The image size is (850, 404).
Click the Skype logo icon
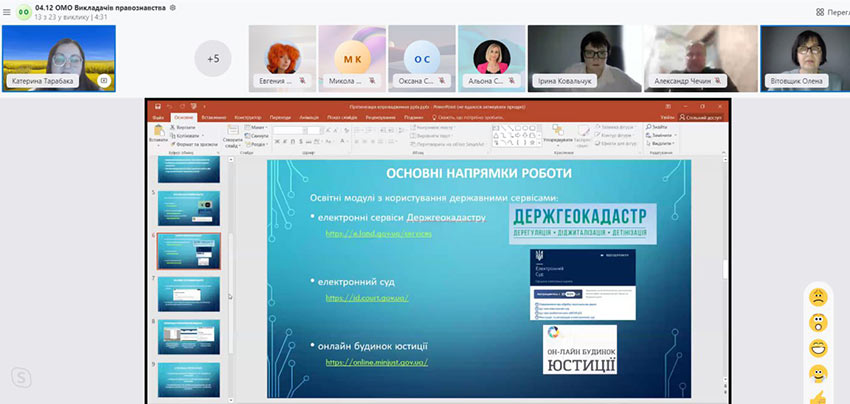pos(20,376)
